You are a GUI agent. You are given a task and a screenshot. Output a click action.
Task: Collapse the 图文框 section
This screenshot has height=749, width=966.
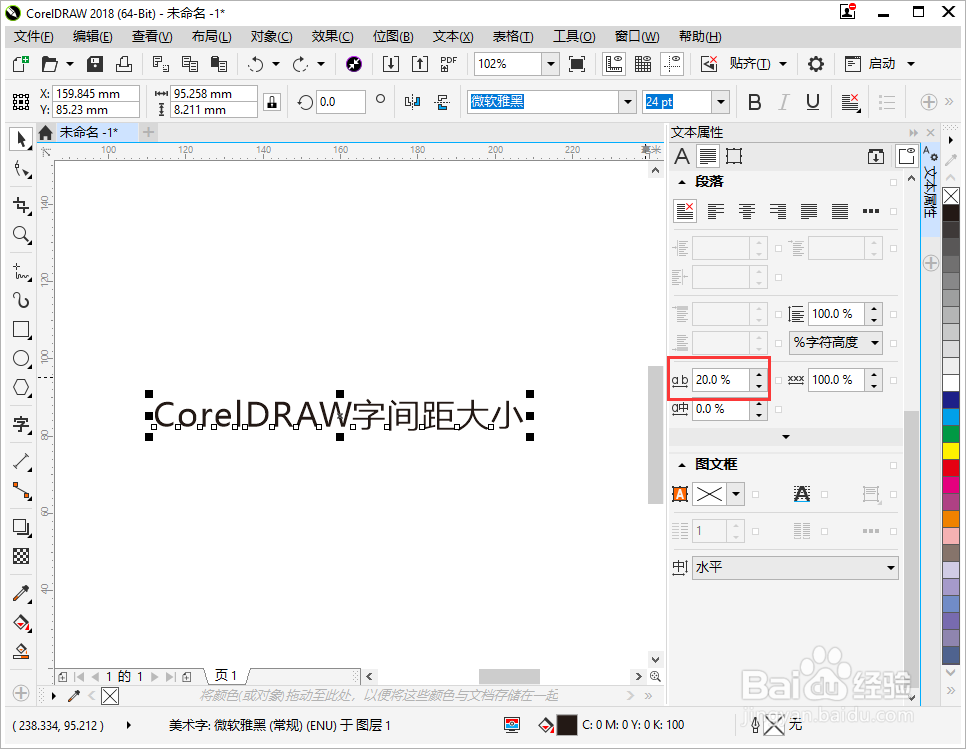click(x=682, y=464)
